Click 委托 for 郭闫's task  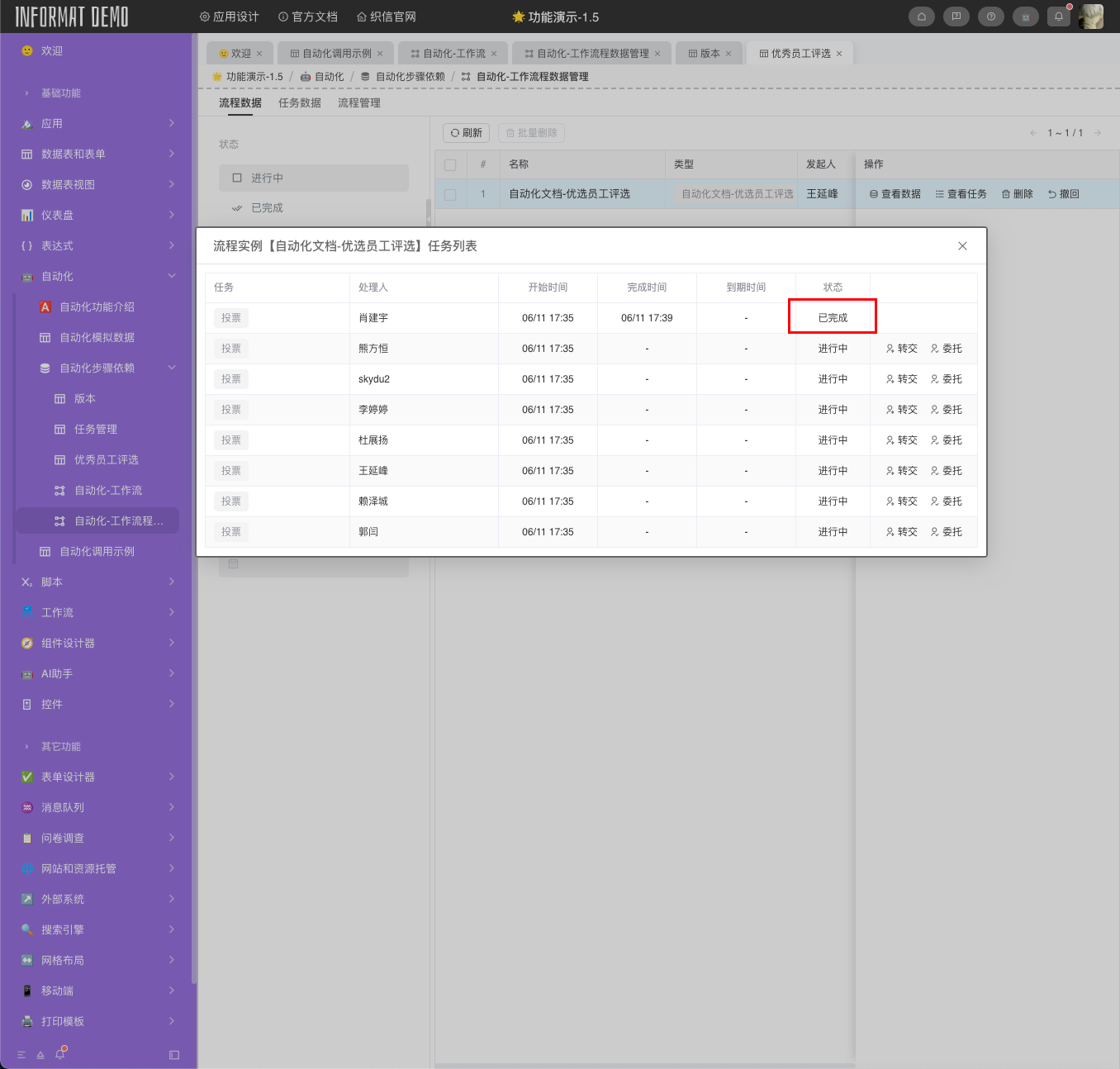946,532
